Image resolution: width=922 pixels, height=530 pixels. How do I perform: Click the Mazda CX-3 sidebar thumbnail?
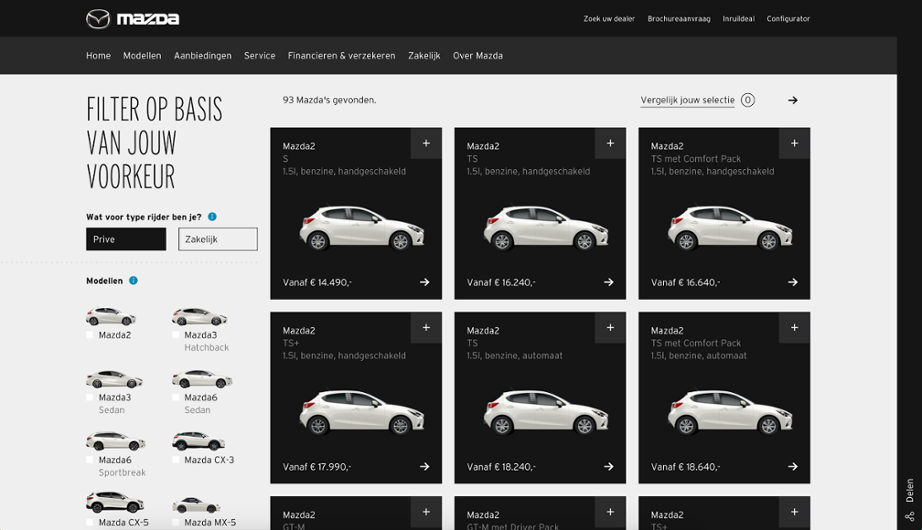(198, 441)
